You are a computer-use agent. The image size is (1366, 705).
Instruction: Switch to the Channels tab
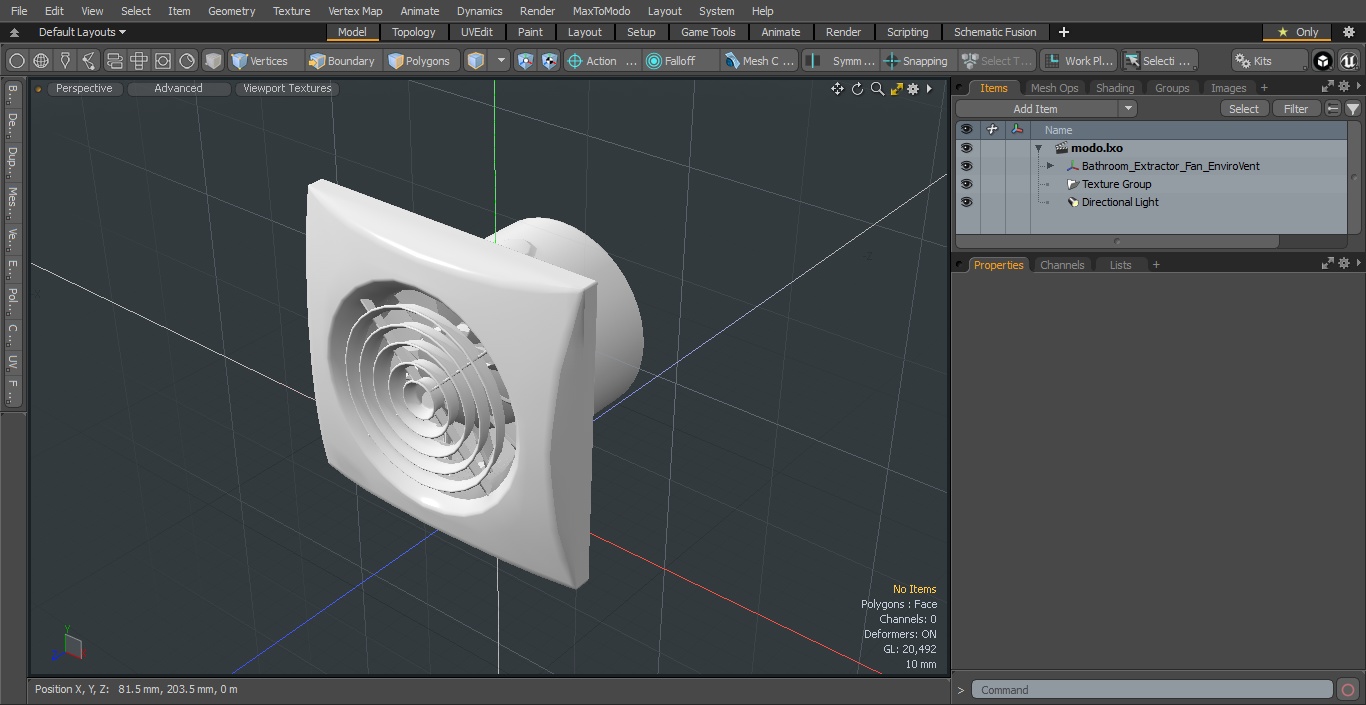pos(1062,265)
